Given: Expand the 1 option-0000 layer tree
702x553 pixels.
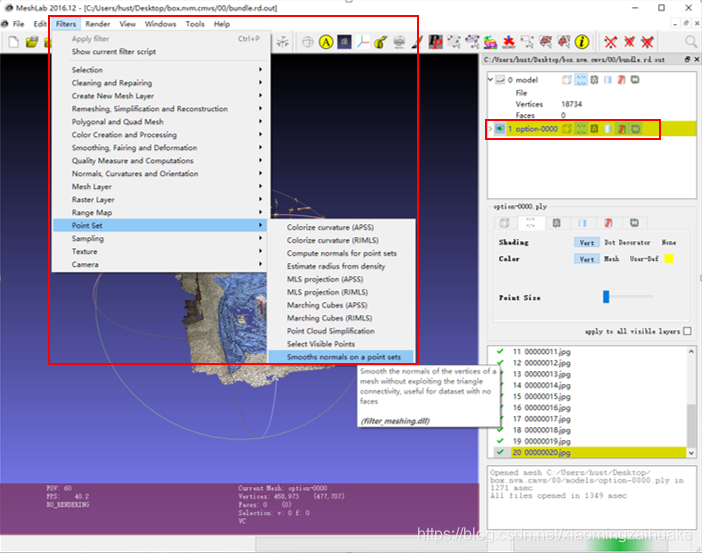Looking at the screenshot, I should tap(490, 129).
